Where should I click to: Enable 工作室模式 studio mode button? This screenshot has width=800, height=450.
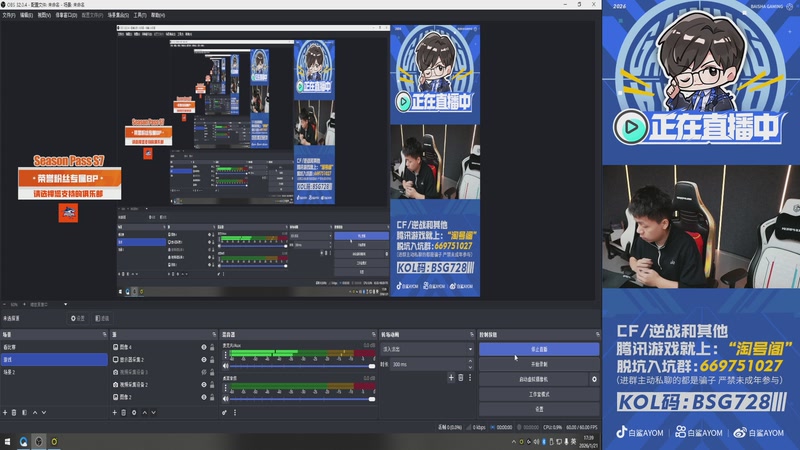click(x=539, y=394)
